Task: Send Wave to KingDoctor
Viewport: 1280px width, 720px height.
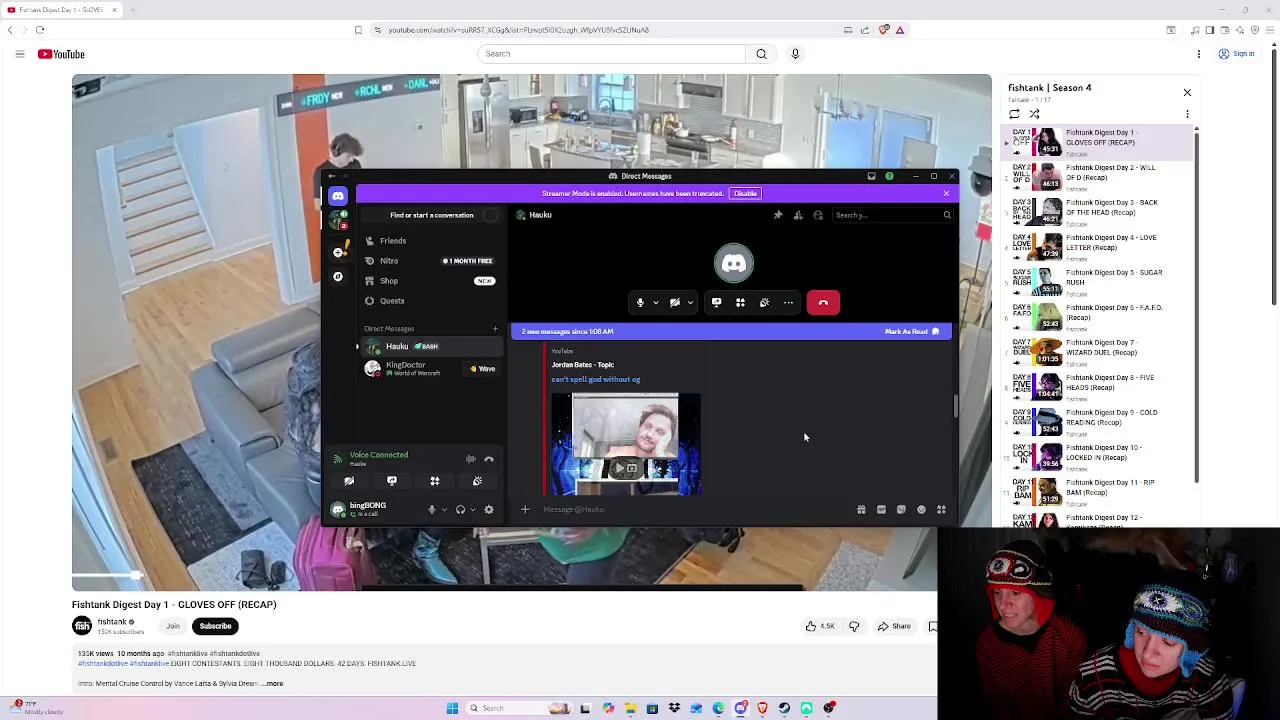Action: coord(483,369)
